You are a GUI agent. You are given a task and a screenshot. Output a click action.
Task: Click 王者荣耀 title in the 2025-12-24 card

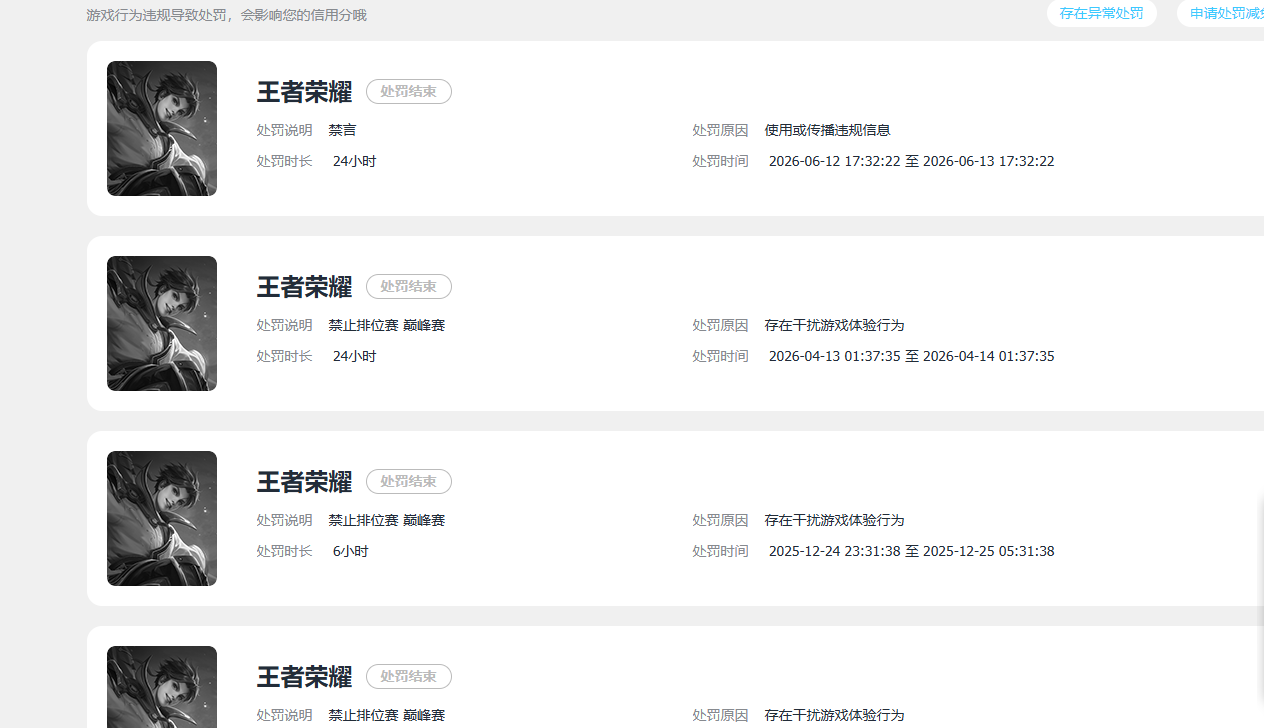point(304,482)
